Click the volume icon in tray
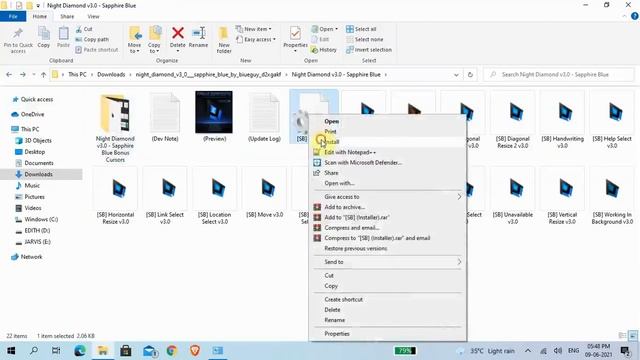Viewport: 640px width, 360px height. click(x=558, y=351)
